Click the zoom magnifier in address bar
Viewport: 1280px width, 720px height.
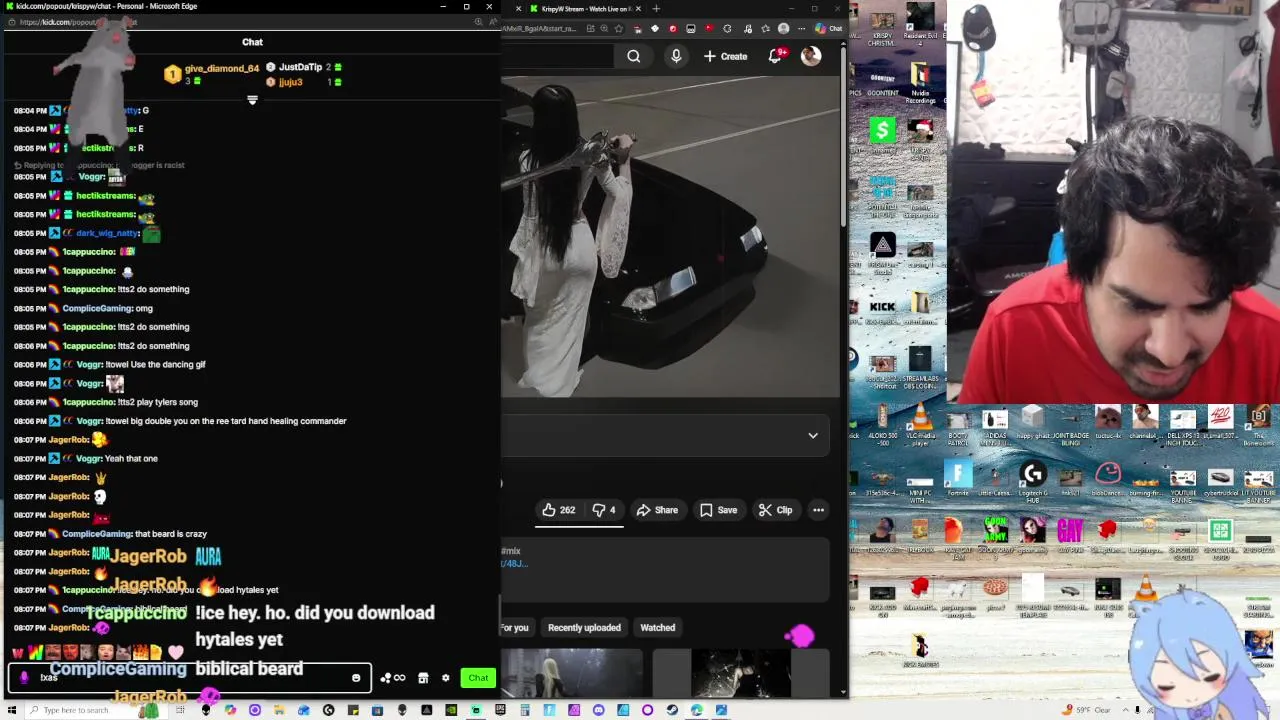pos(605,28)
